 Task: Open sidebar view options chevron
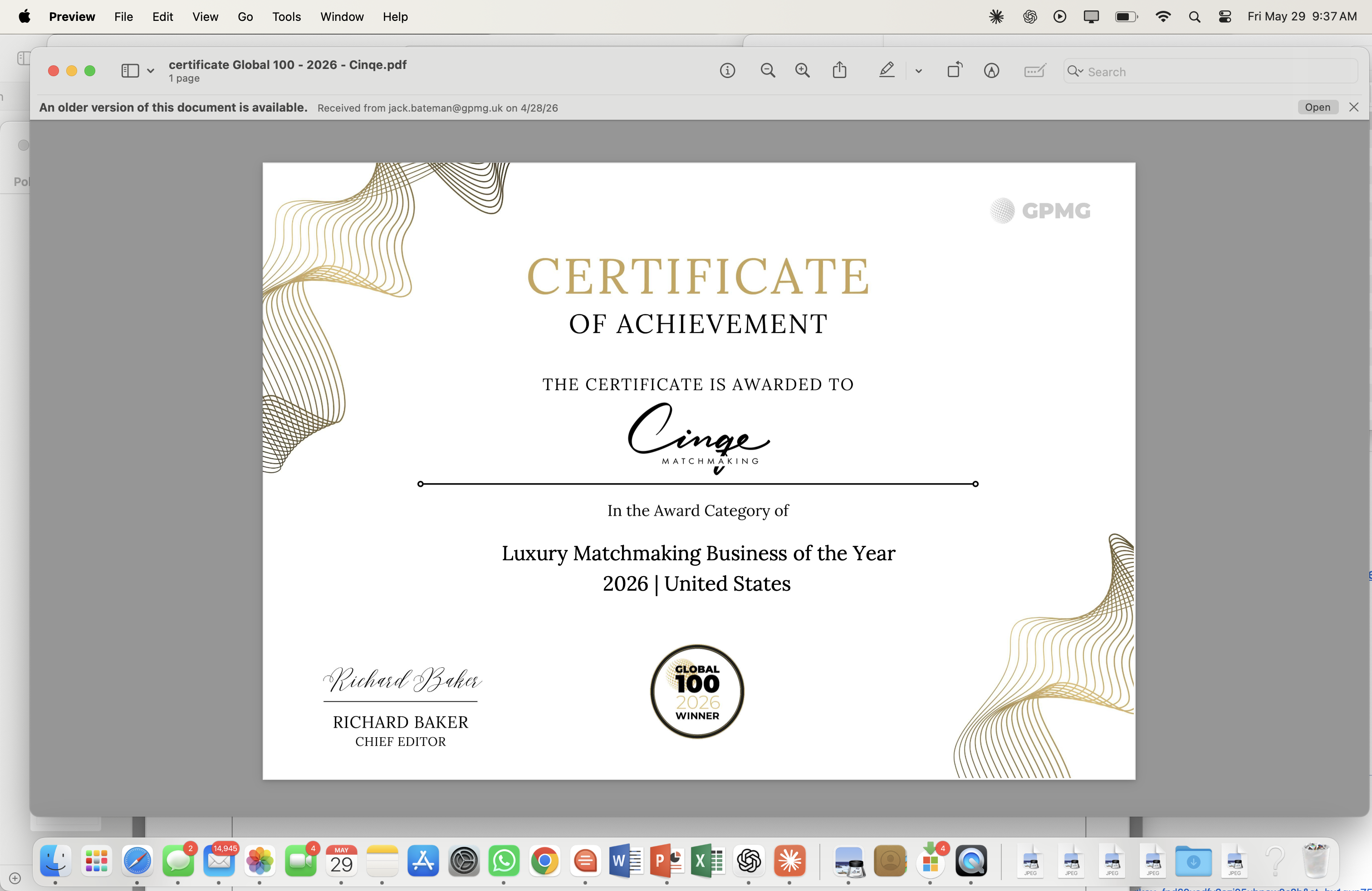[x=151, y=72]
